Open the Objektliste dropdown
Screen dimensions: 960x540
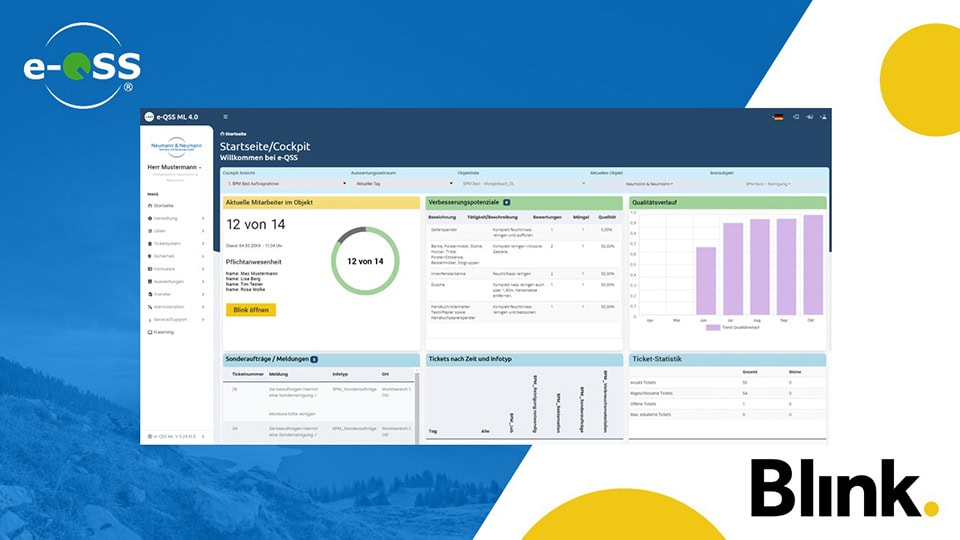[x=521, y=184]
